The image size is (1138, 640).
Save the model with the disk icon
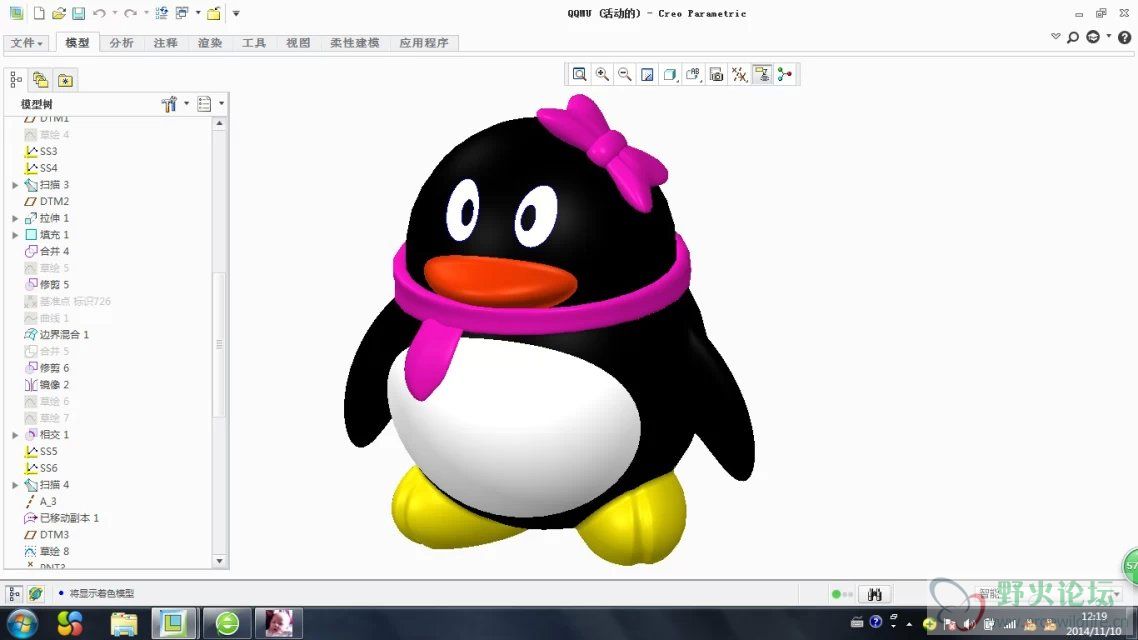(78, 13)
